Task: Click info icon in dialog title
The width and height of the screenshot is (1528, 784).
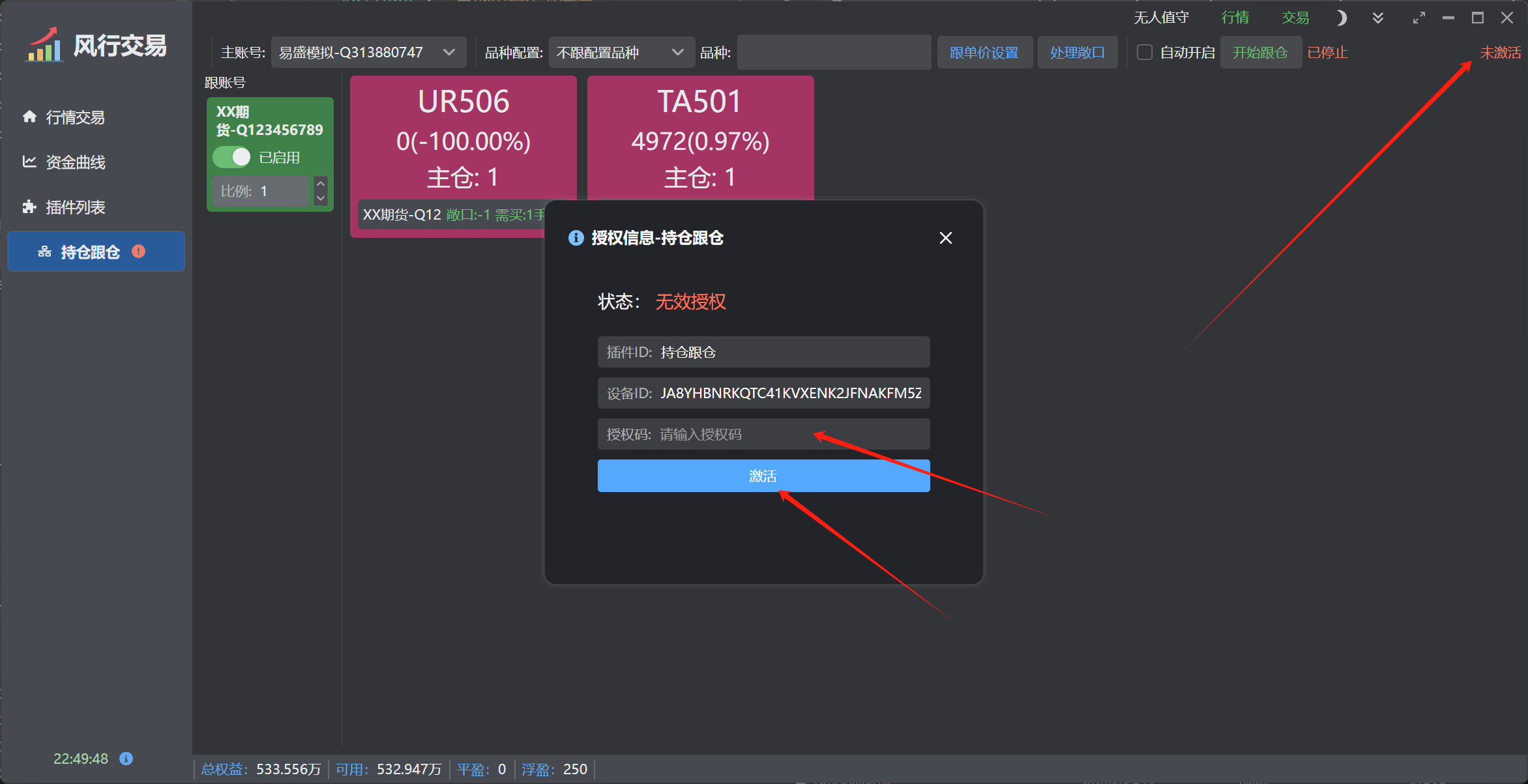Action: point(576,238)
